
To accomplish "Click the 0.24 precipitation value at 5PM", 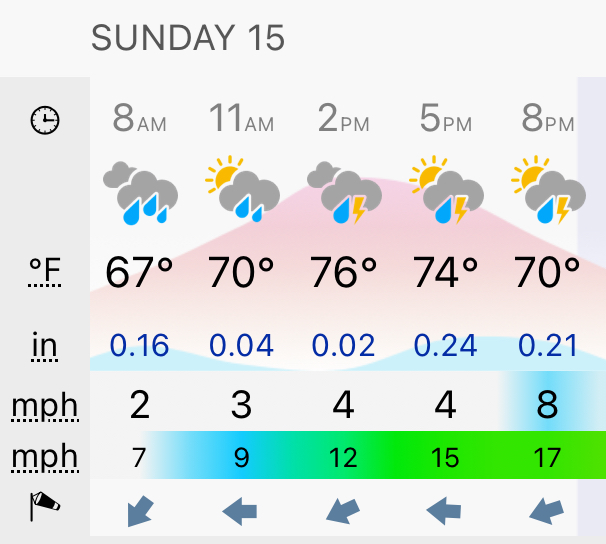I will [x=445, y=345].
